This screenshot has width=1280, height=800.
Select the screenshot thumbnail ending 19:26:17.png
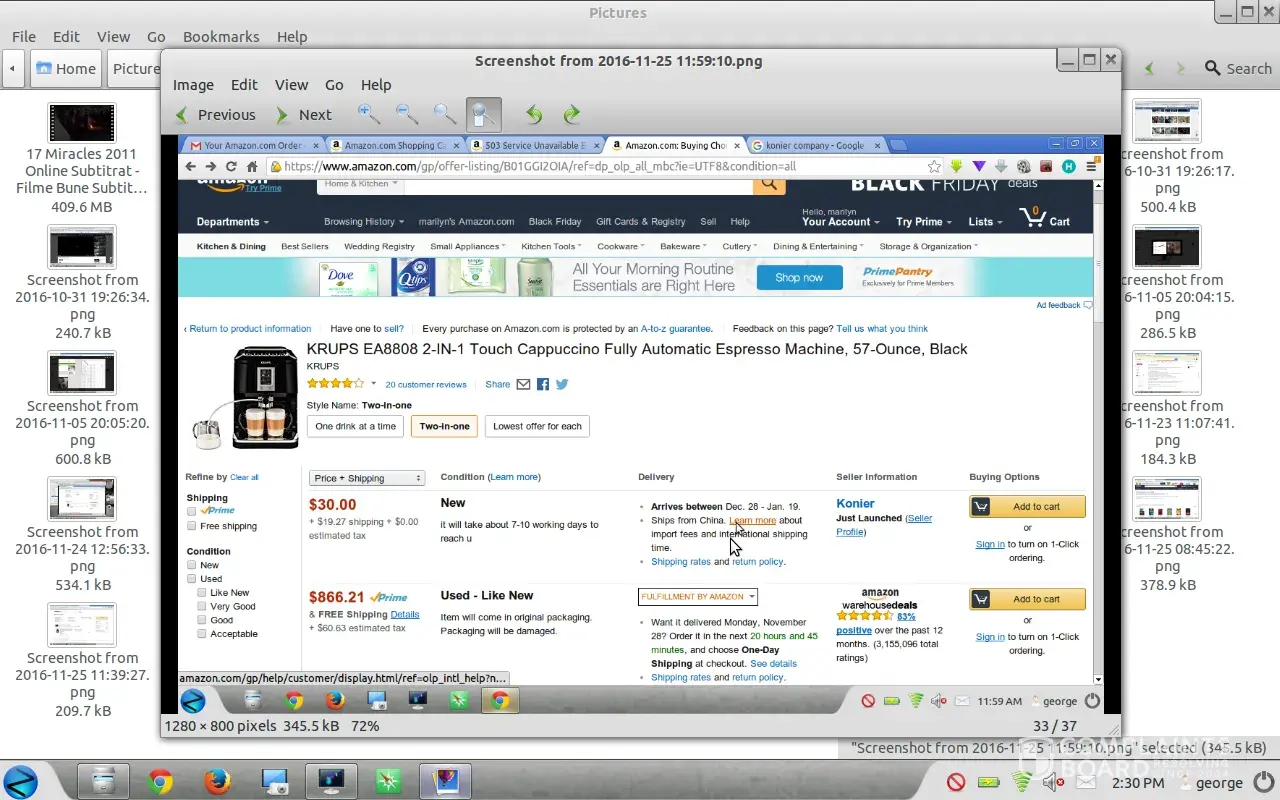(x=1167, y=122)
